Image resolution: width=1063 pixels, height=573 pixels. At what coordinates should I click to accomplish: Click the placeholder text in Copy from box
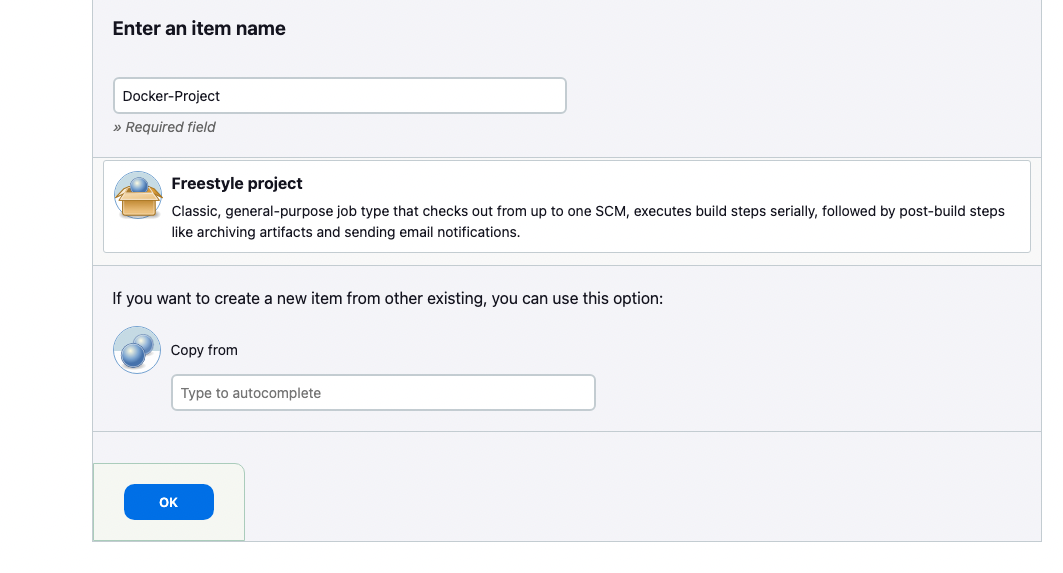point(251,393)
